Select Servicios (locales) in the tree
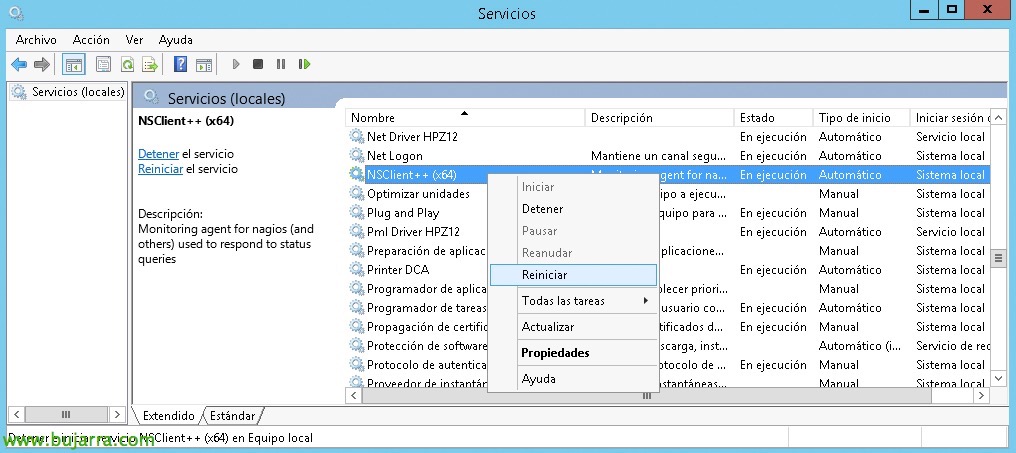The width and height of the screenshot is (1016, 453). [78, 92]
